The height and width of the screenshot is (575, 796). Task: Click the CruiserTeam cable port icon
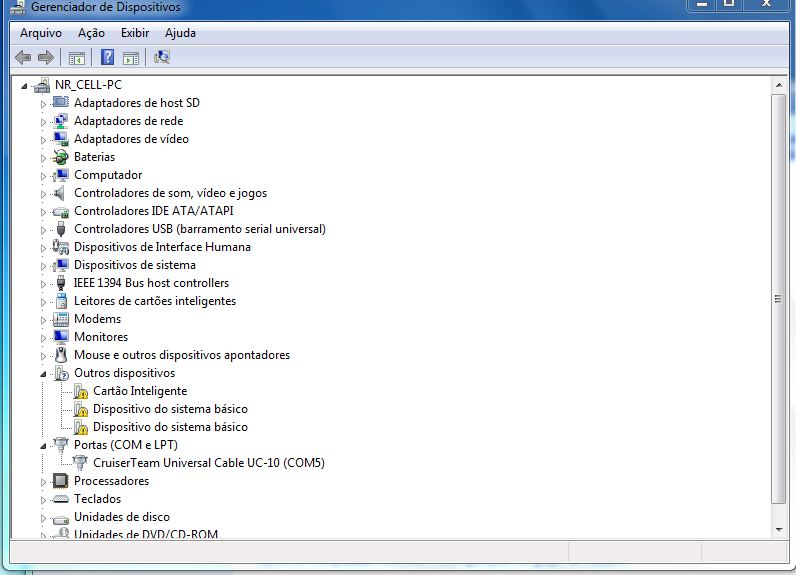80,463
